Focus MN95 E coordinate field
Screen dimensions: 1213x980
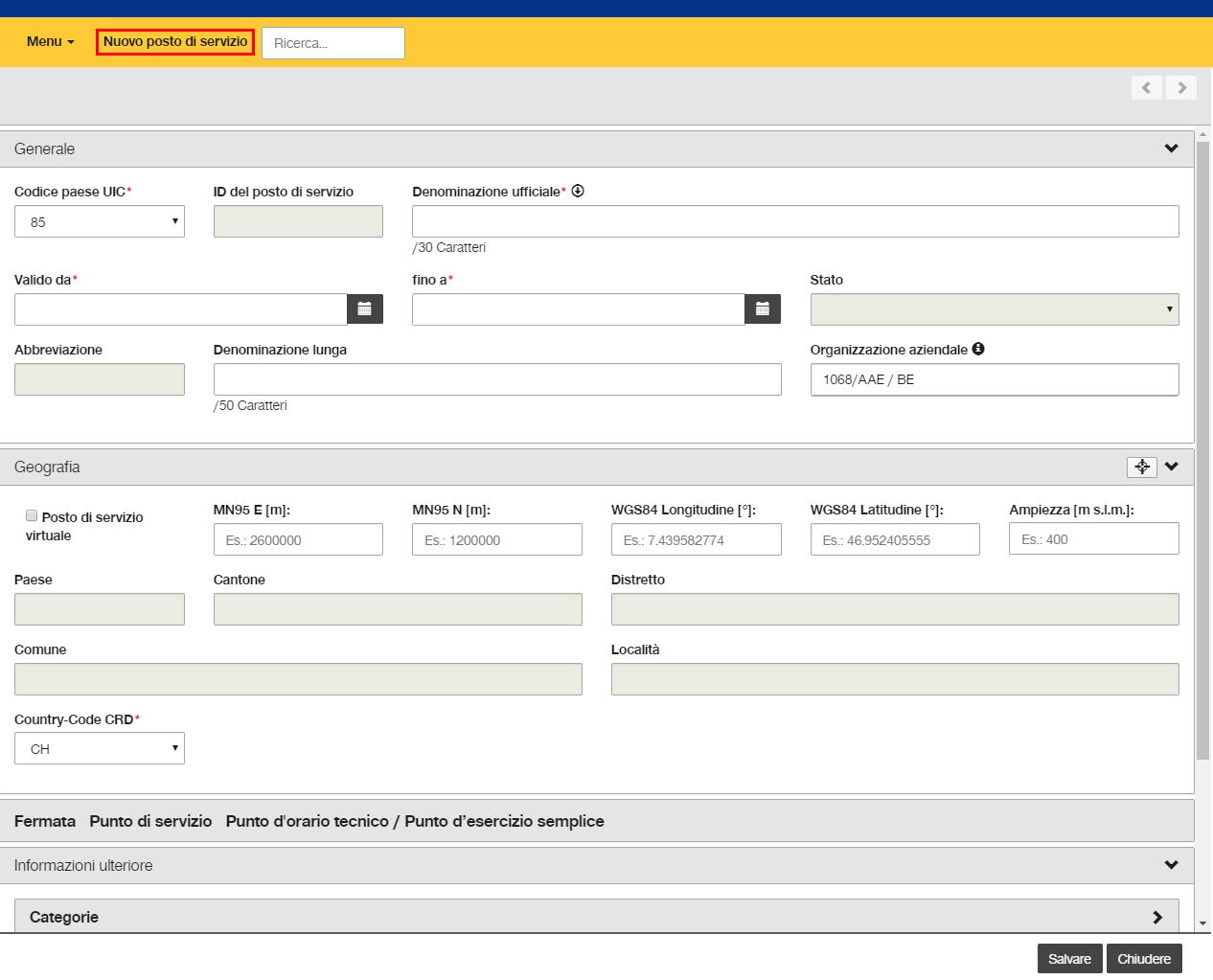click(298, 539)
